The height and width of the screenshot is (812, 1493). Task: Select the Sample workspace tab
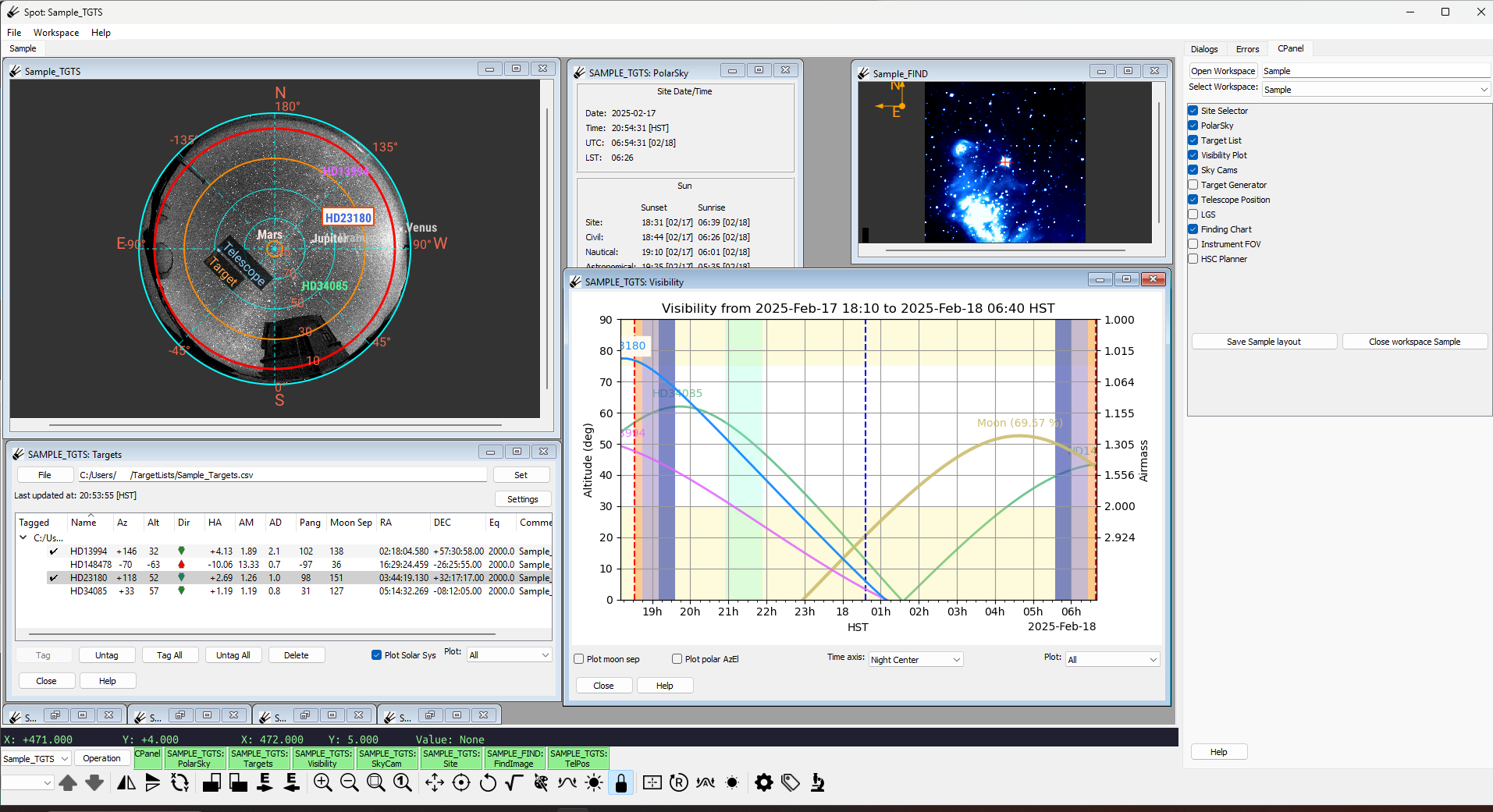23,48
